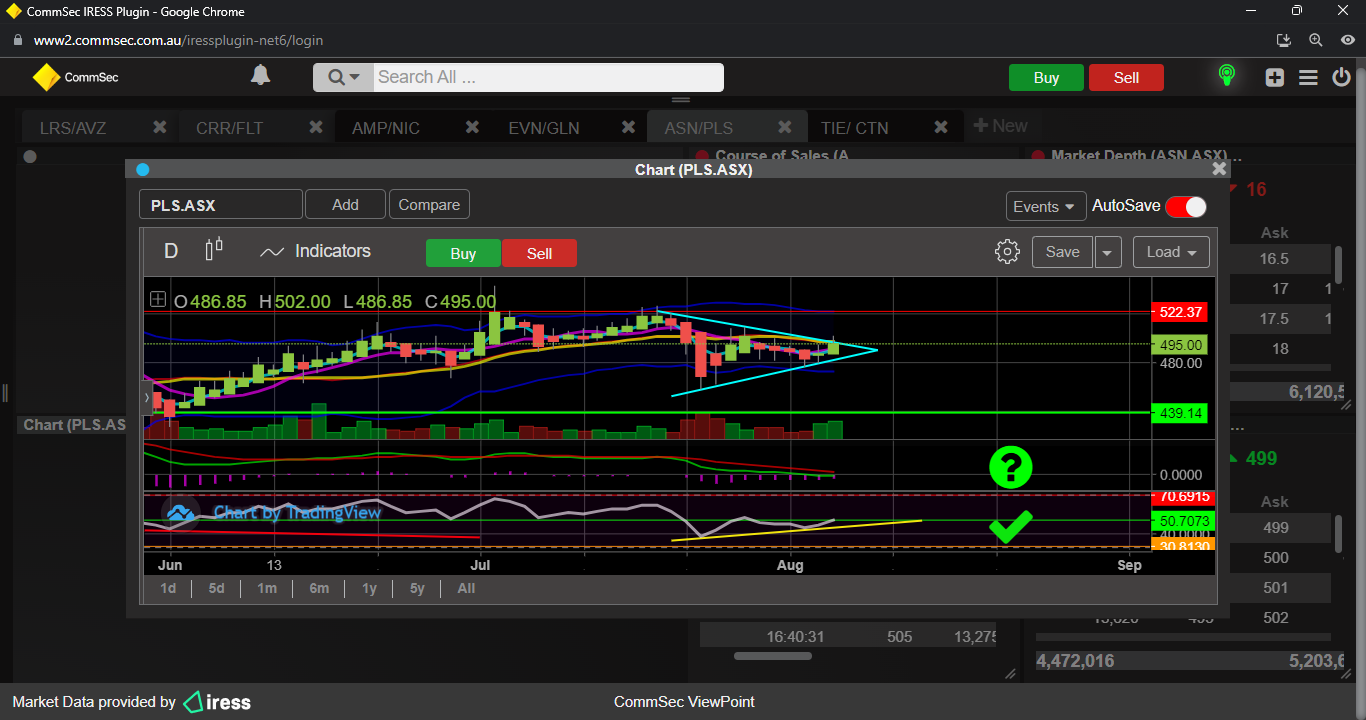This screenshot has width=1366, height=720.
Task: Open the hamburger menu icon
Action: click(x=1308, y=78)
